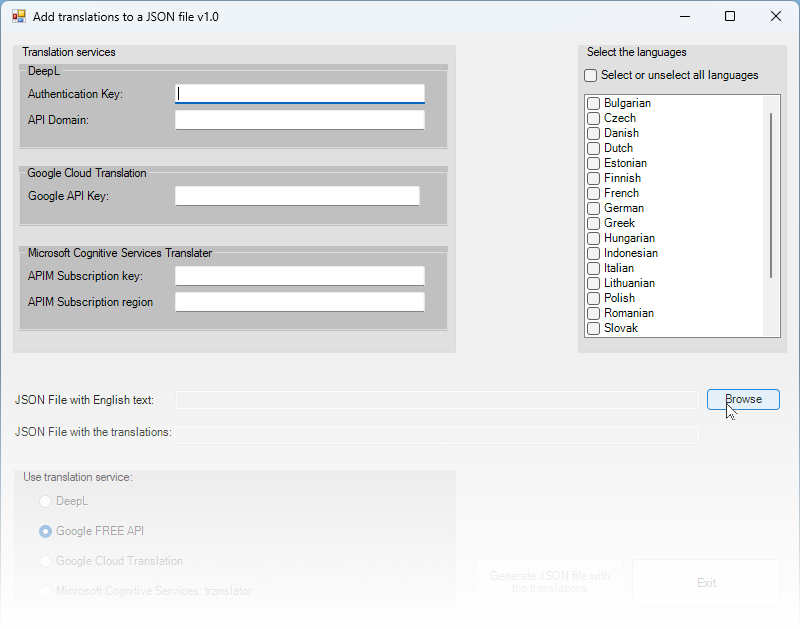
Task: Minimize the translations window
Action: coord(684,16)
